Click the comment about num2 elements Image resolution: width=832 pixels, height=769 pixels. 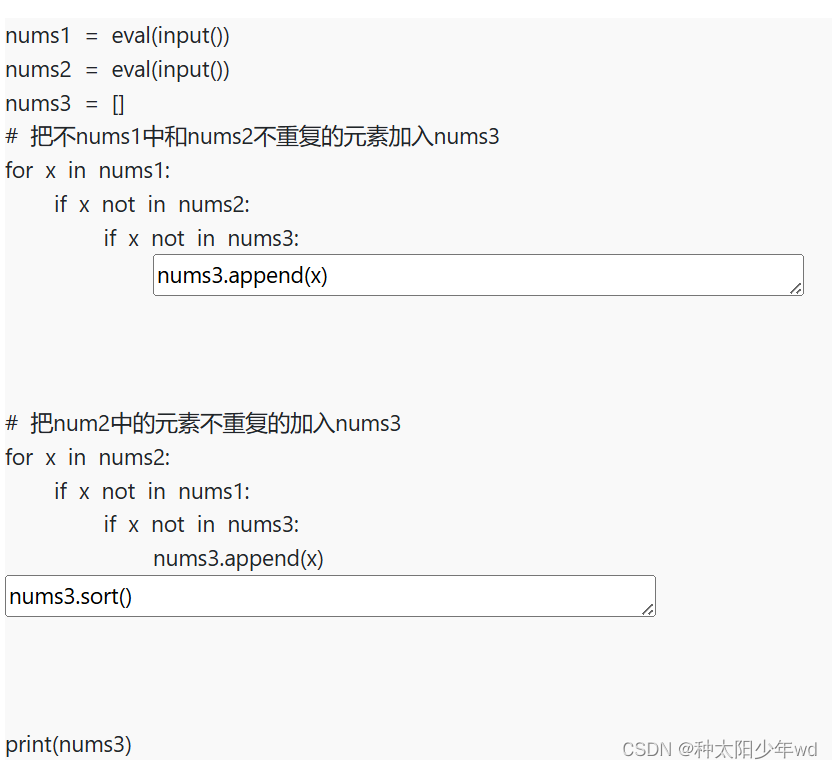point(203,424)
